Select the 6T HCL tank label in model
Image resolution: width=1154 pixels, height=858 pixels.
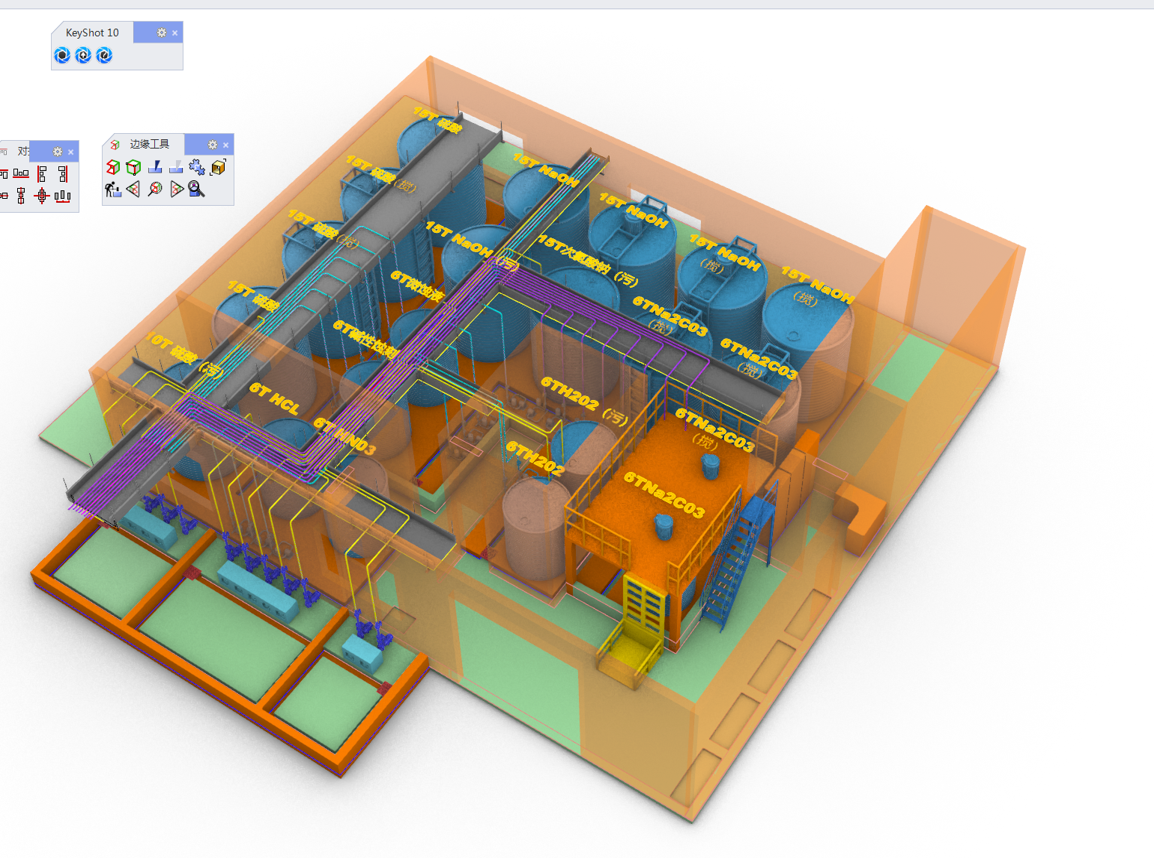pyautogui.click(x=274, y=400)
